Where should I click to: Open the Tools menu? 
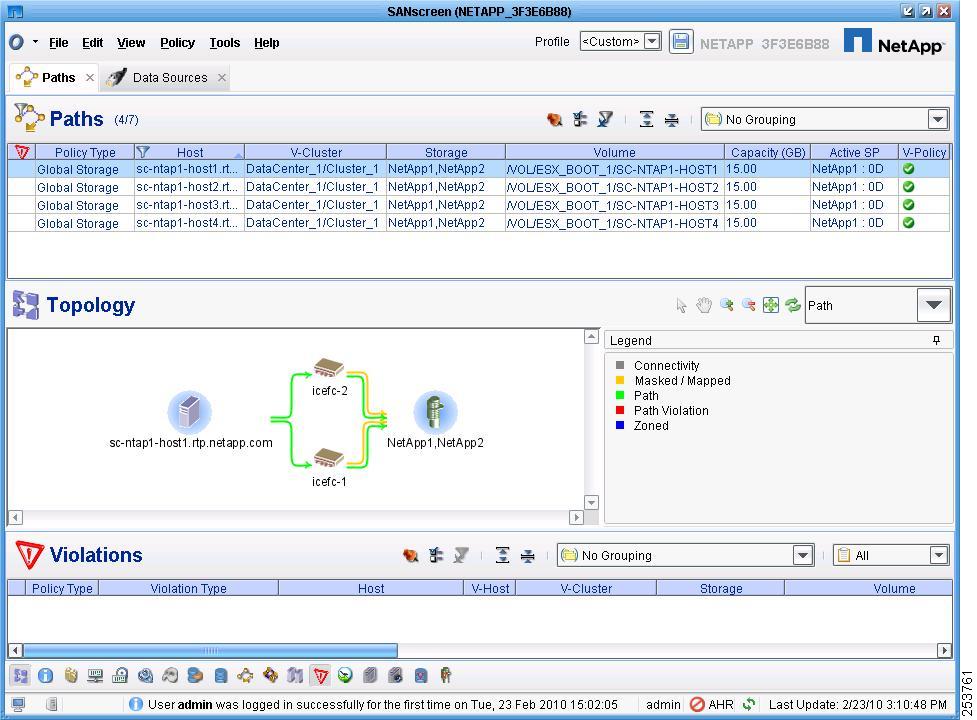224,42
